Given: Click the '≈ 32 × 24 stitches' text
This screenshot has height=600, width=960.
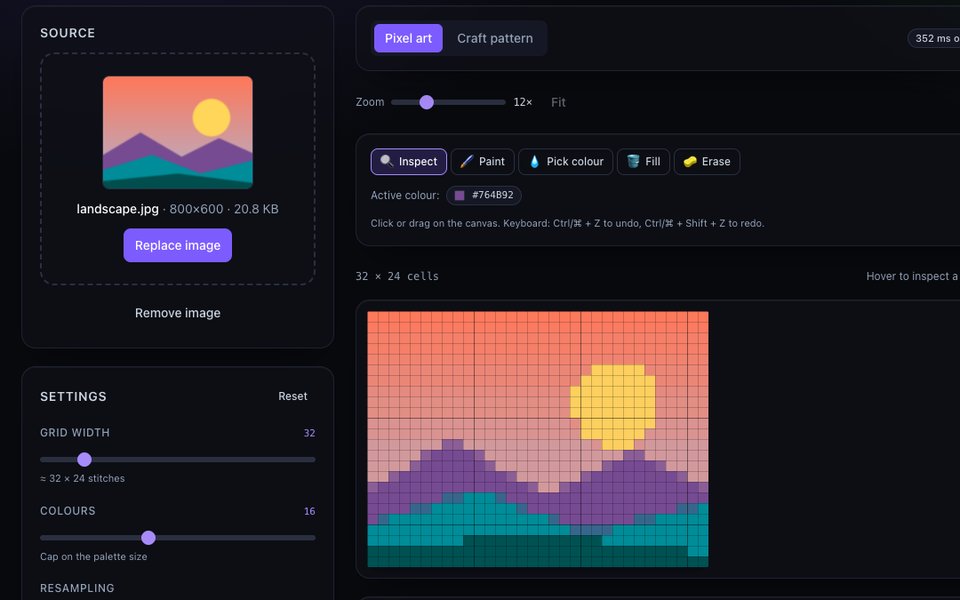Looking at the screenshot, I should (82, 478).
